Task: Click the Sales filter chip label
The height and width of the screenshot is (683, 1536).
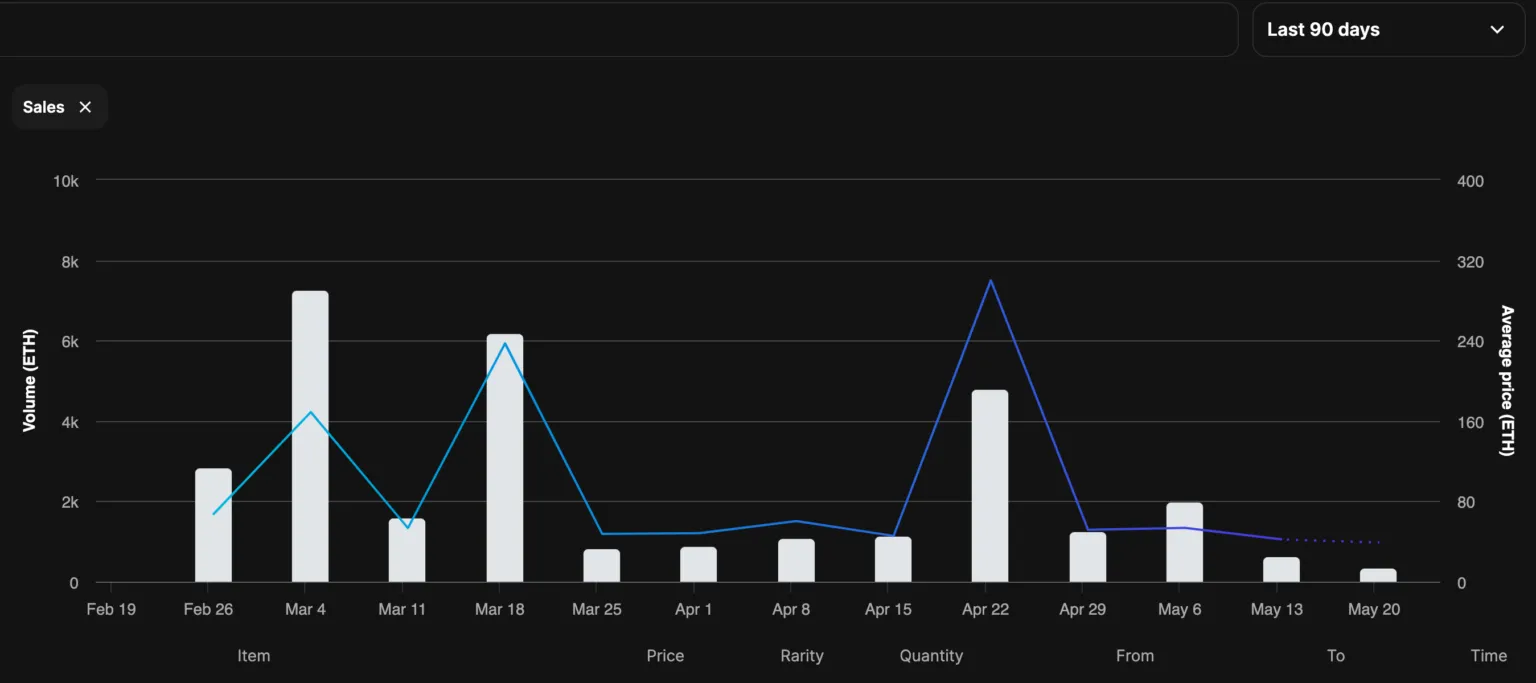Action: 44,107
